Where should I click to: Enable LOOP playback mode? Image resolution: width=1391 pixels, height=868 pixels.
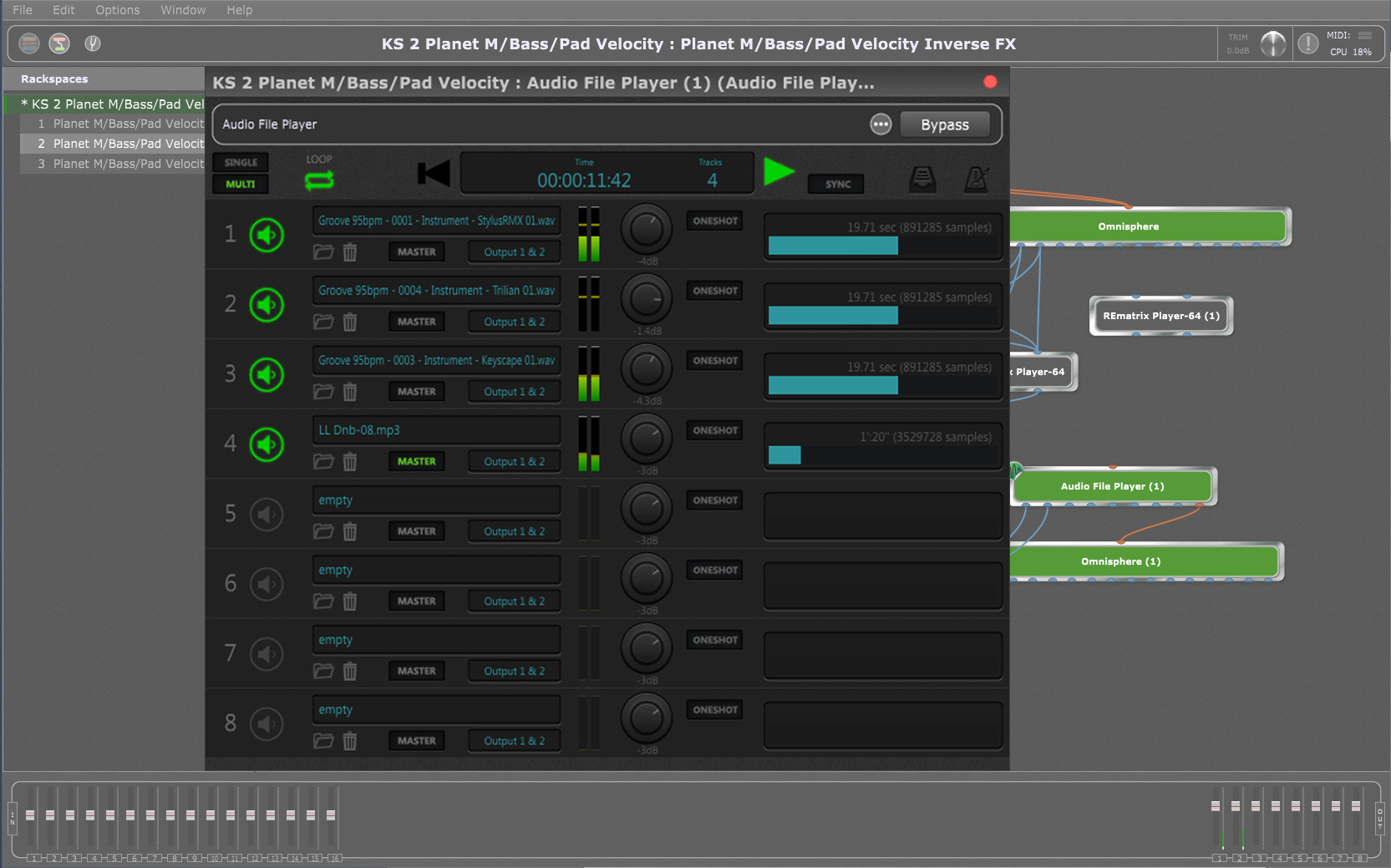319,180
